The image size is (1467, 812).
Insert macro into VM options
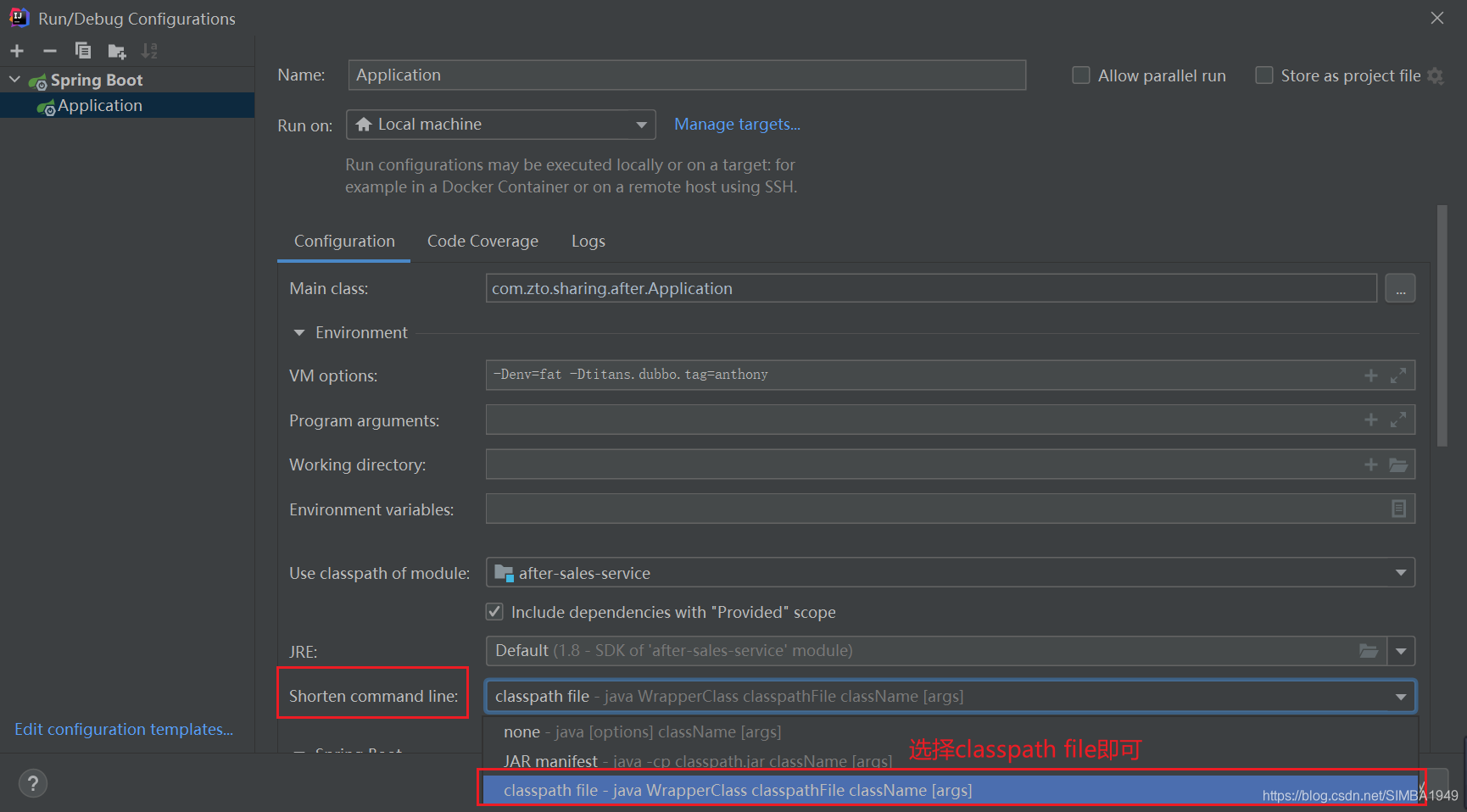point(1370,375)
